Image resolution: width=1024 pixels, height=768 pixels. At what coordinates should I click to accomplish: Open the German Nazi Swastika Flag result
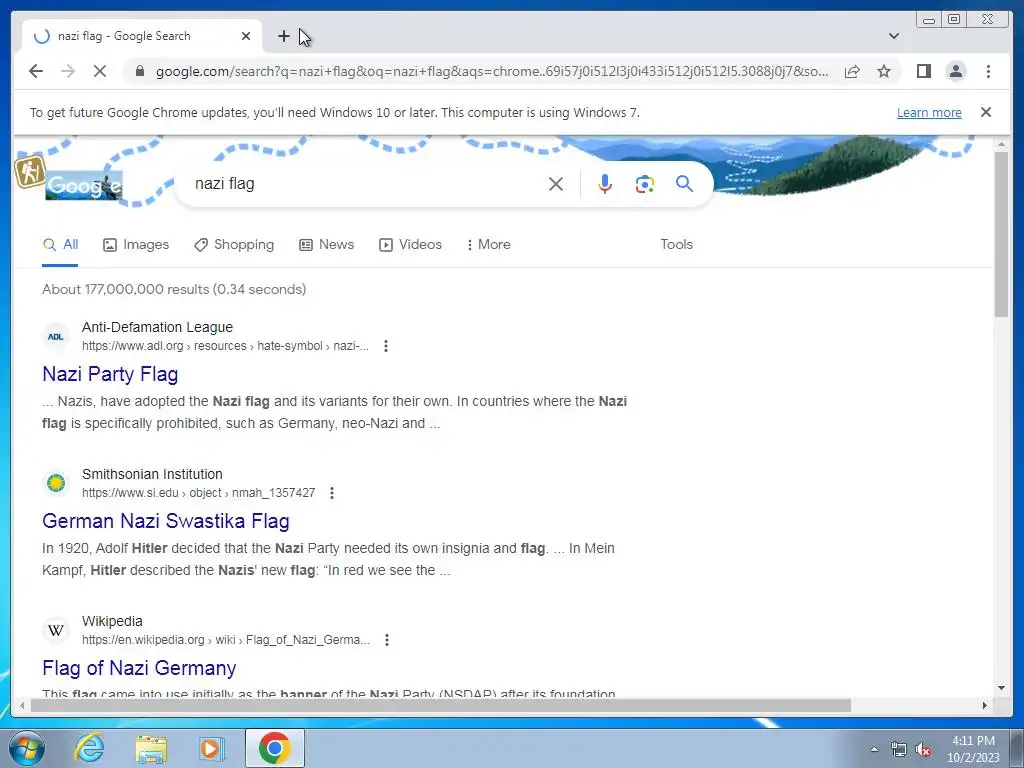tap(165, 521)
